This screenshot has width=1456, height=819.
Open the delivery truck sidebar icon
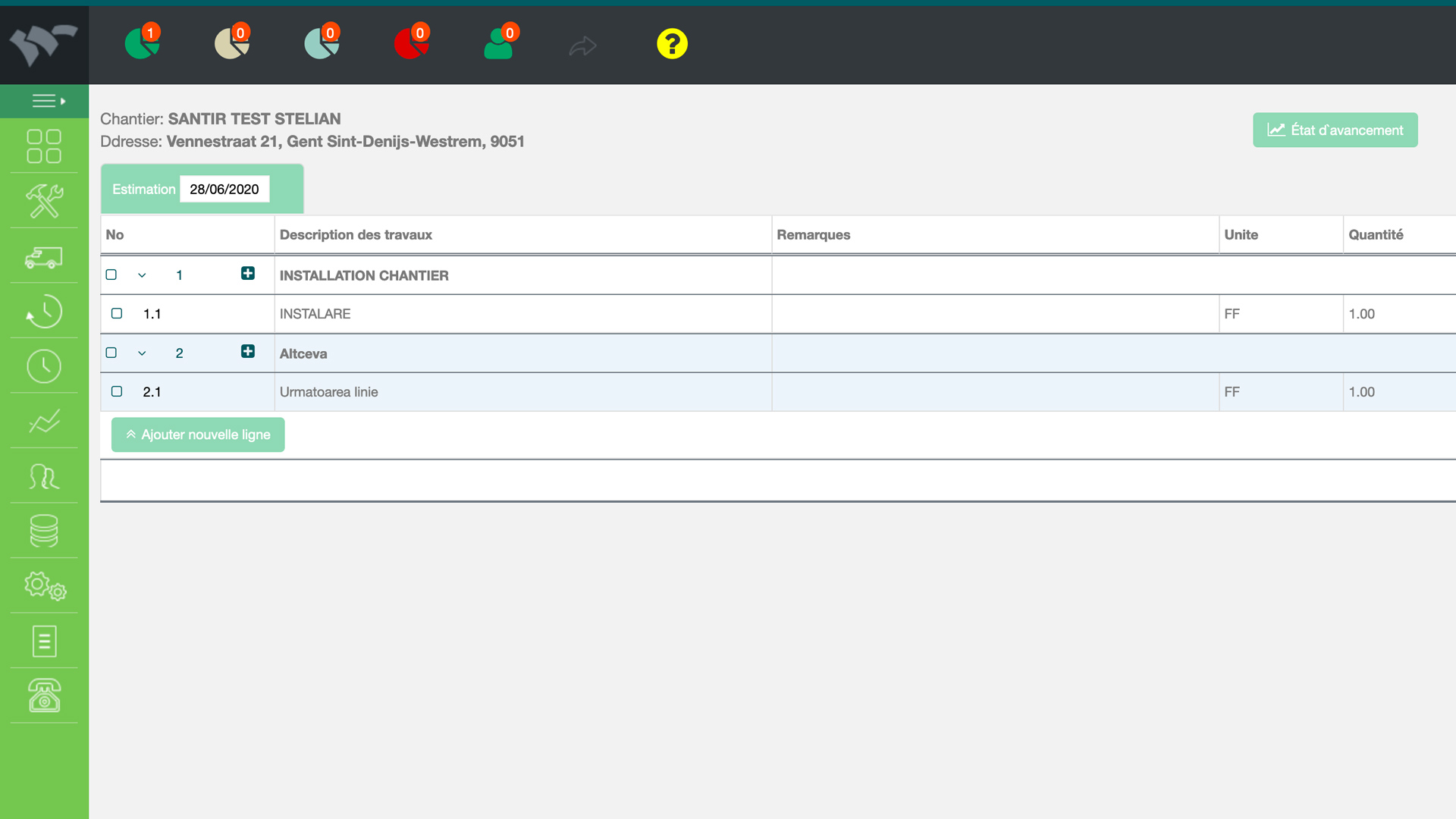tap(44, 257)
